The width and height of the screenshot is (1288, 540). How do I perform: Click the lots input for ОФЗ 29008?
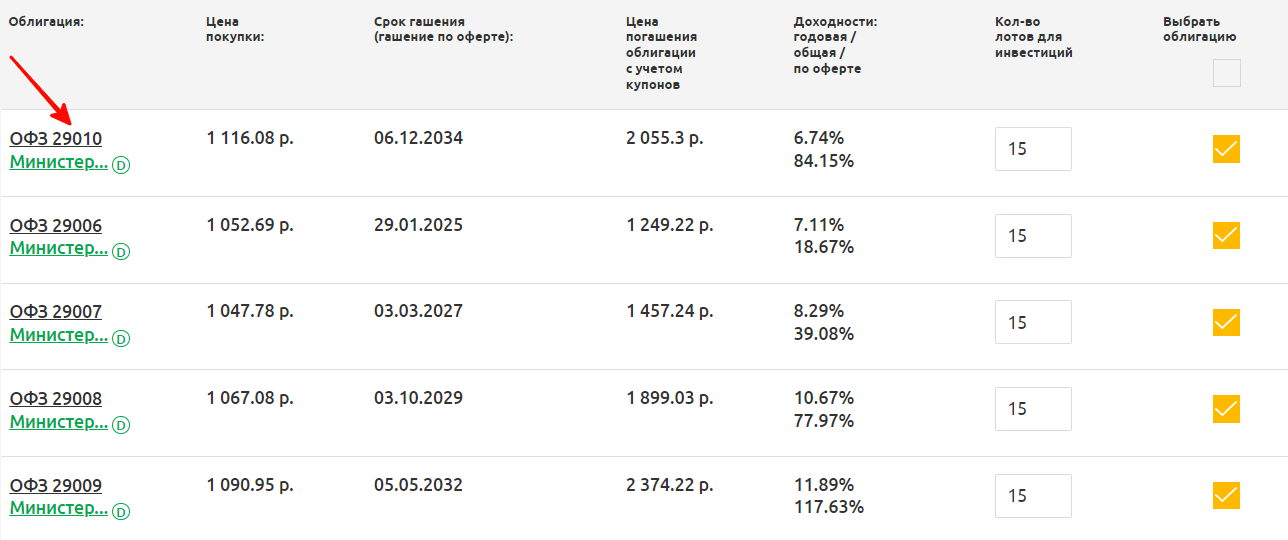1033,409
